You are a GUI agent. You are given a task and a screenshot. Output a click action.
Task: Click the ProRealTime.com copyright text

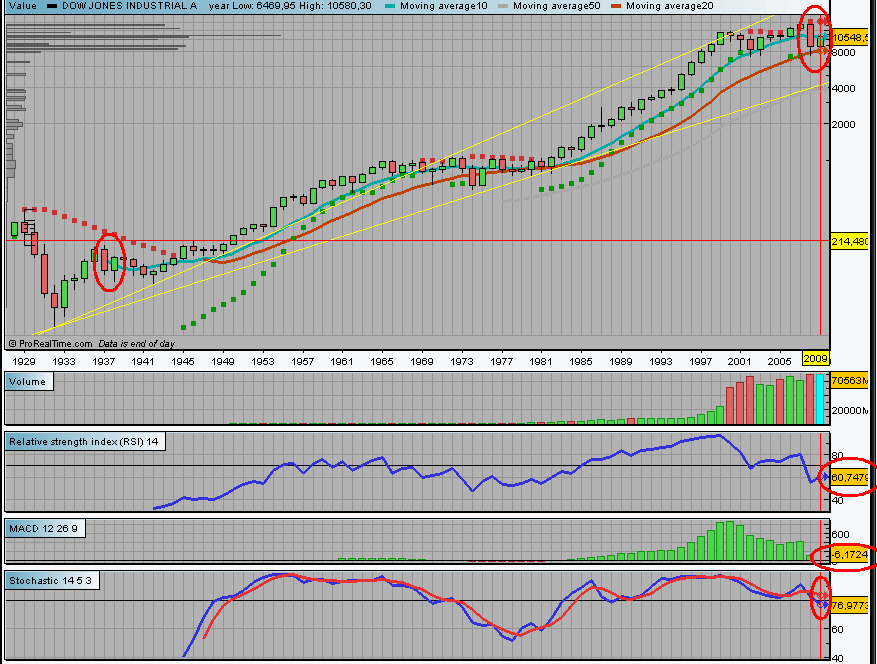pos(50,343)
